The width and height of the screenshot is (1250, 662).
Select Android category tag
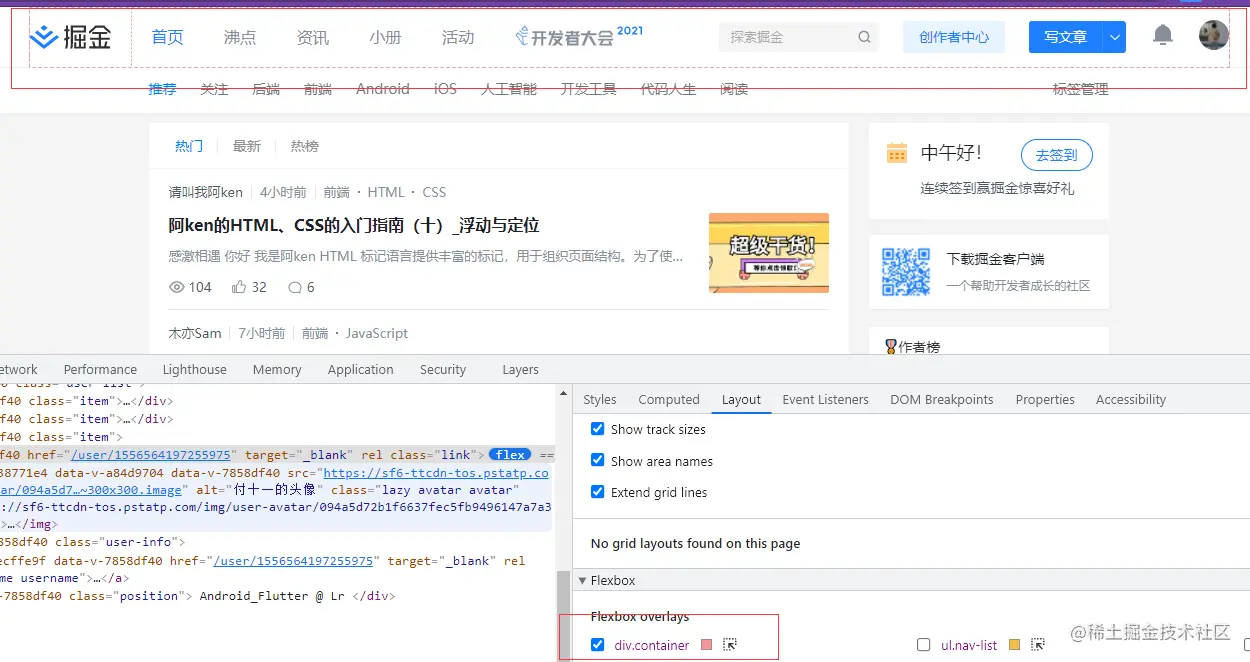(383, 89)
